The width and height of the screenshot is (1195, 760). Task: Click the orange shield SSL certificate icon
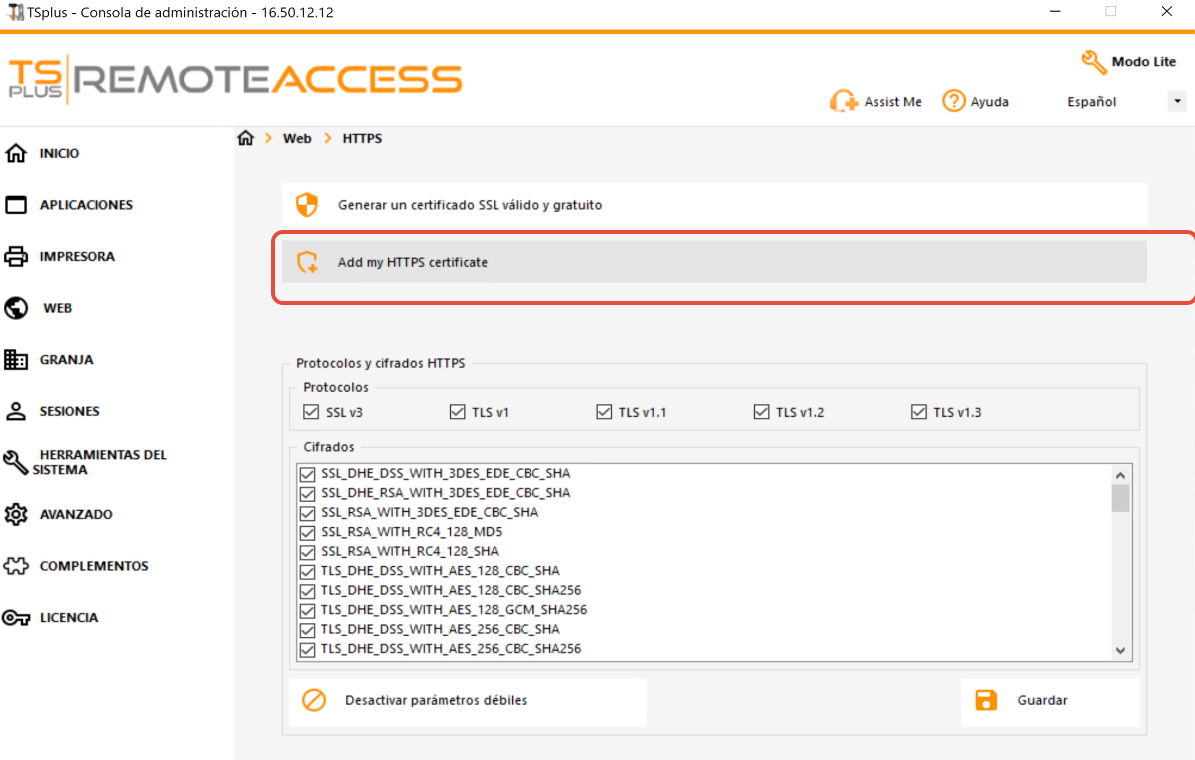[307, 204]
